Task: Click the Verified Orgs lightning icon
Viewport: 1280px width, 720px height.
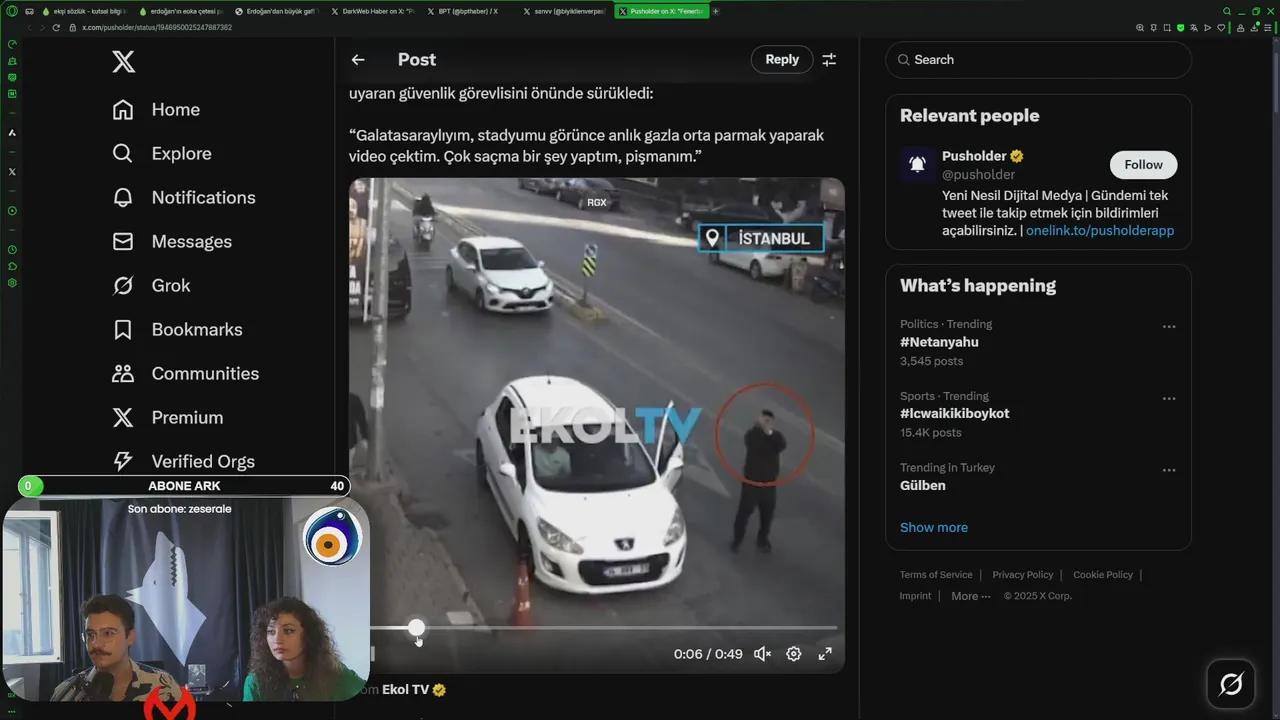Action: [123, 462]
